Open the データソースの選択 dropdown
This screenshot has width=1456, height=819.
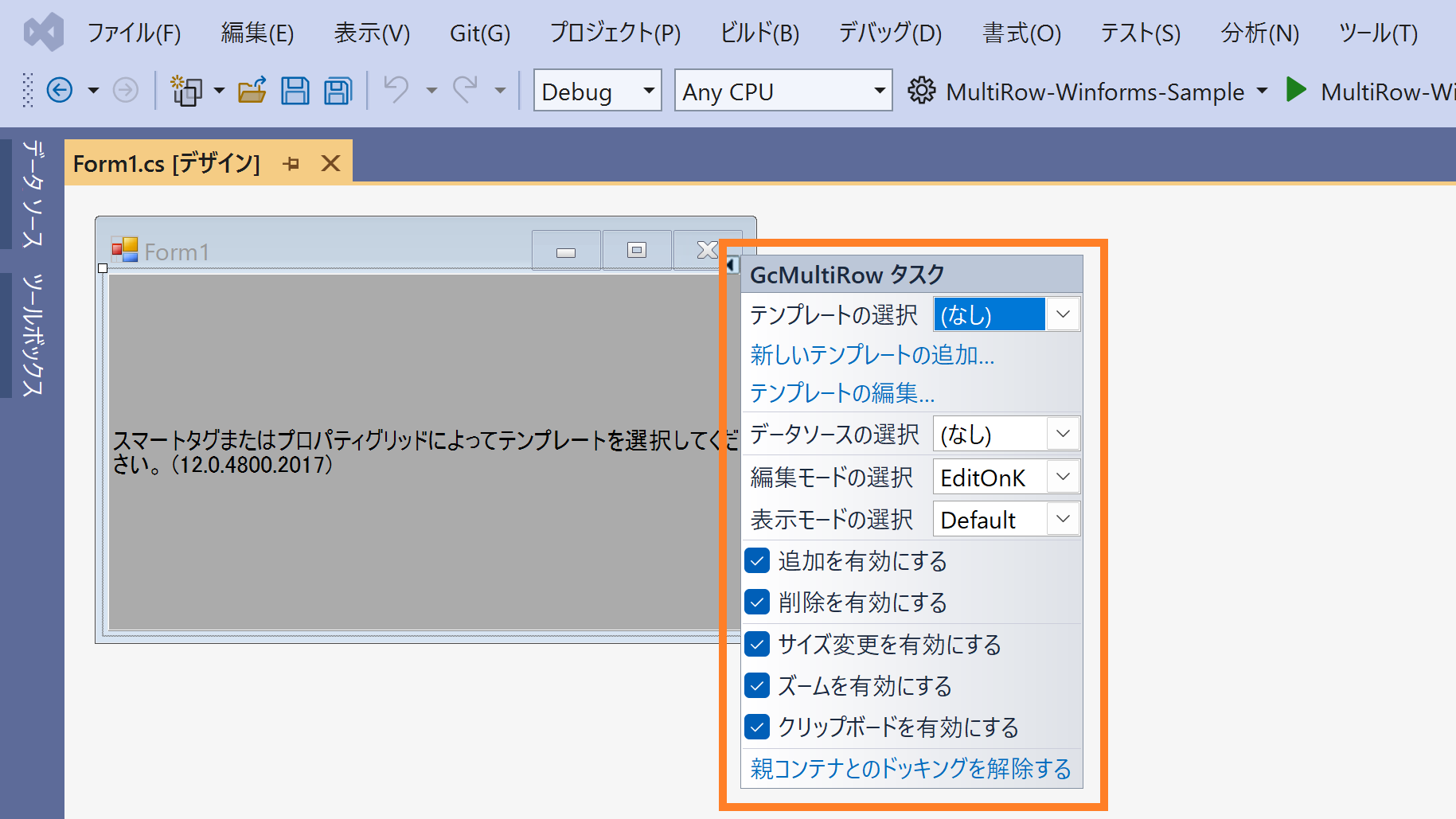[x=1063, y=434]
